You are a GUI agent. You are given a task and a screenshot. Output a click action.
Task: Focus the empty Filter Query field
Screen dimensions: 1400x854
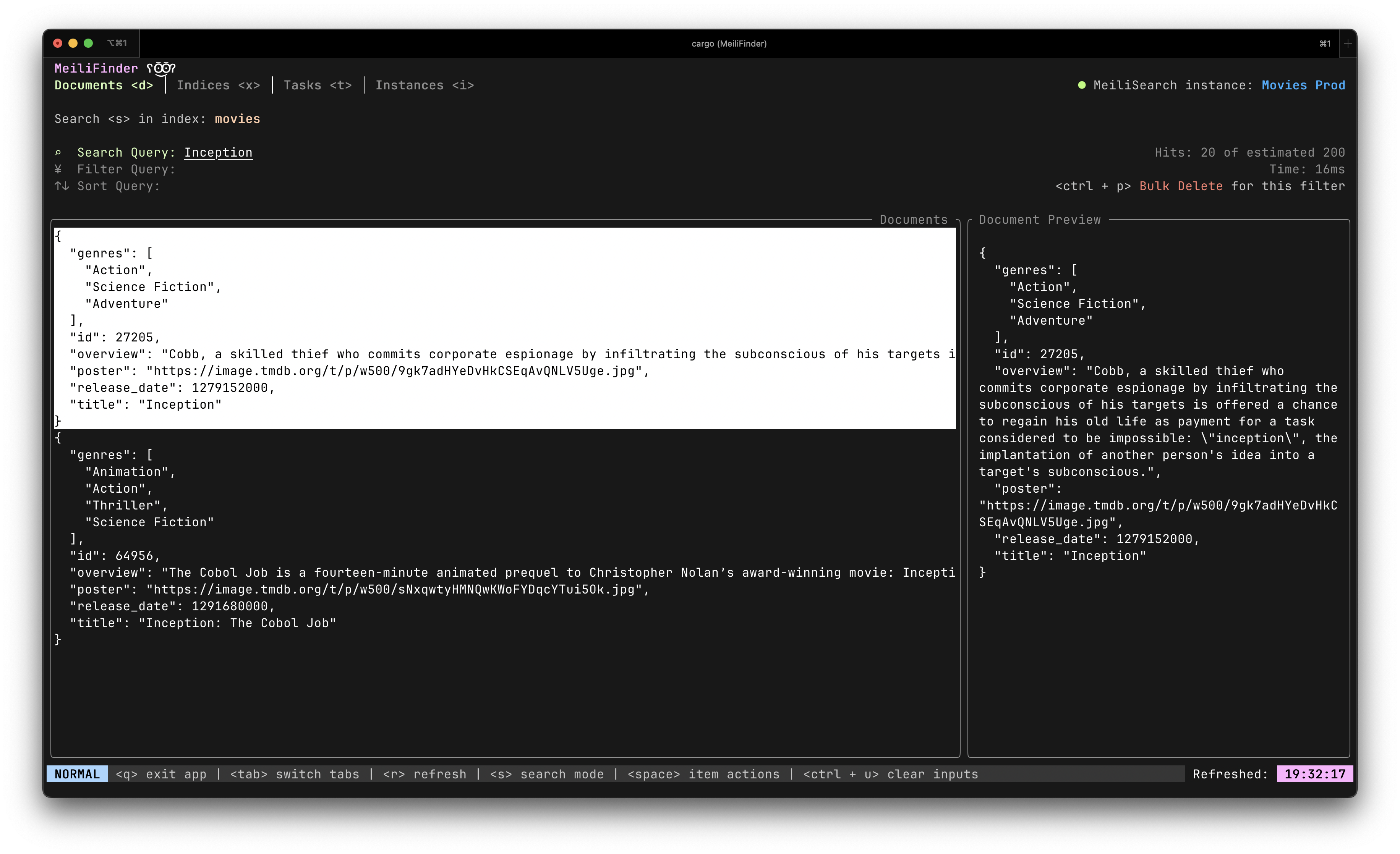point(126,169)
